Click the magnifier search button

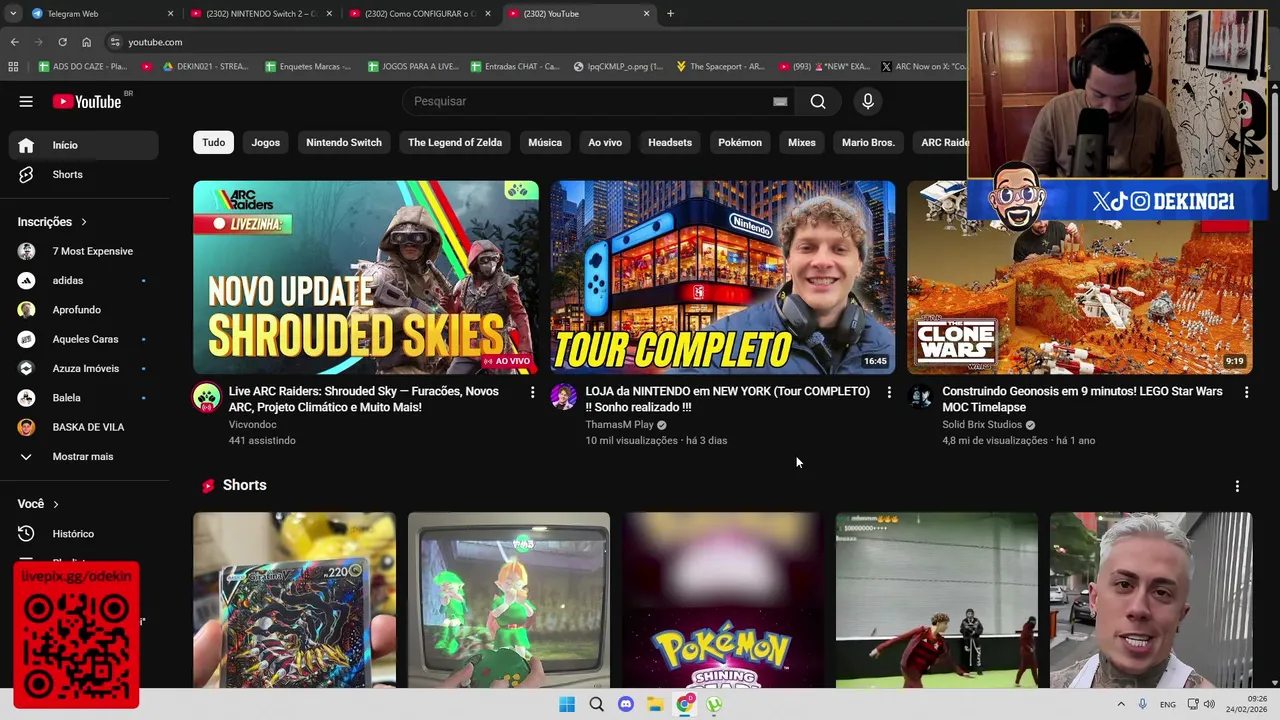coord(818,101)
